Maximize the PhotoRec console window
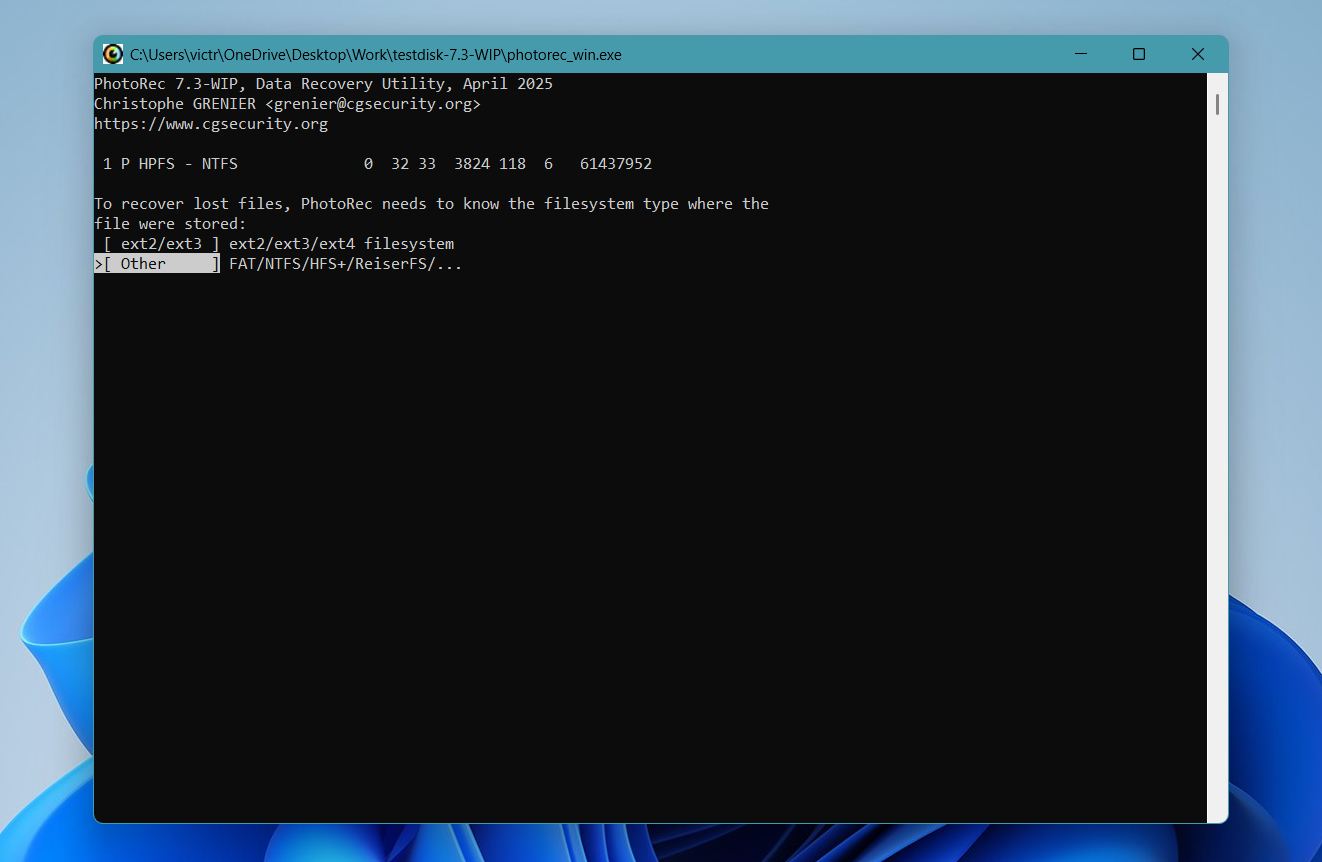Screen dimensions: 1322x862 [x=1138, y=54]
